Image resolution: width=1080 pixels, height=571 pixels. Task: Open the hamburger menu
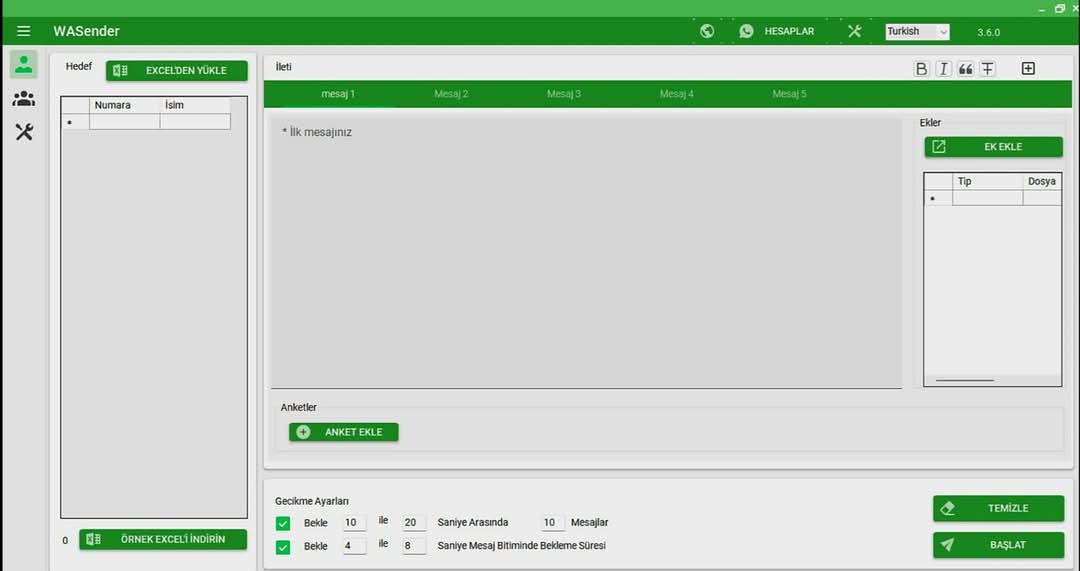click(x=23, y=31)
